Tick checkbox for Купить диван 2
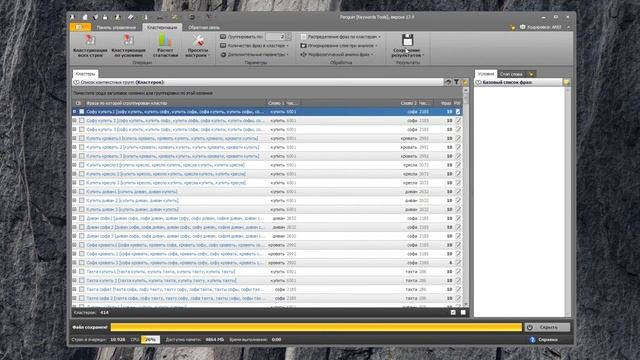Image resolution: width=640 pixels, height=360 pixels. coord(82,200)
